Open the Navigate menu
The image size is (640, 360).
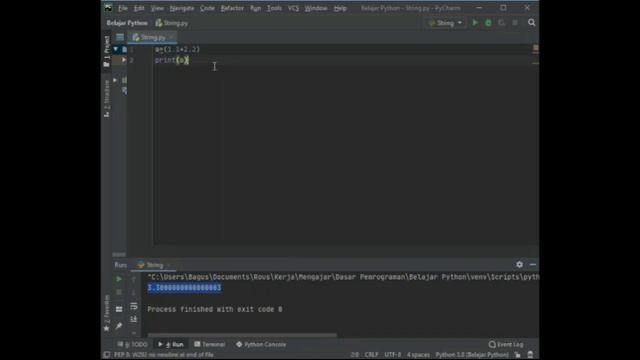pyautogui.click(x=182, y=8)
